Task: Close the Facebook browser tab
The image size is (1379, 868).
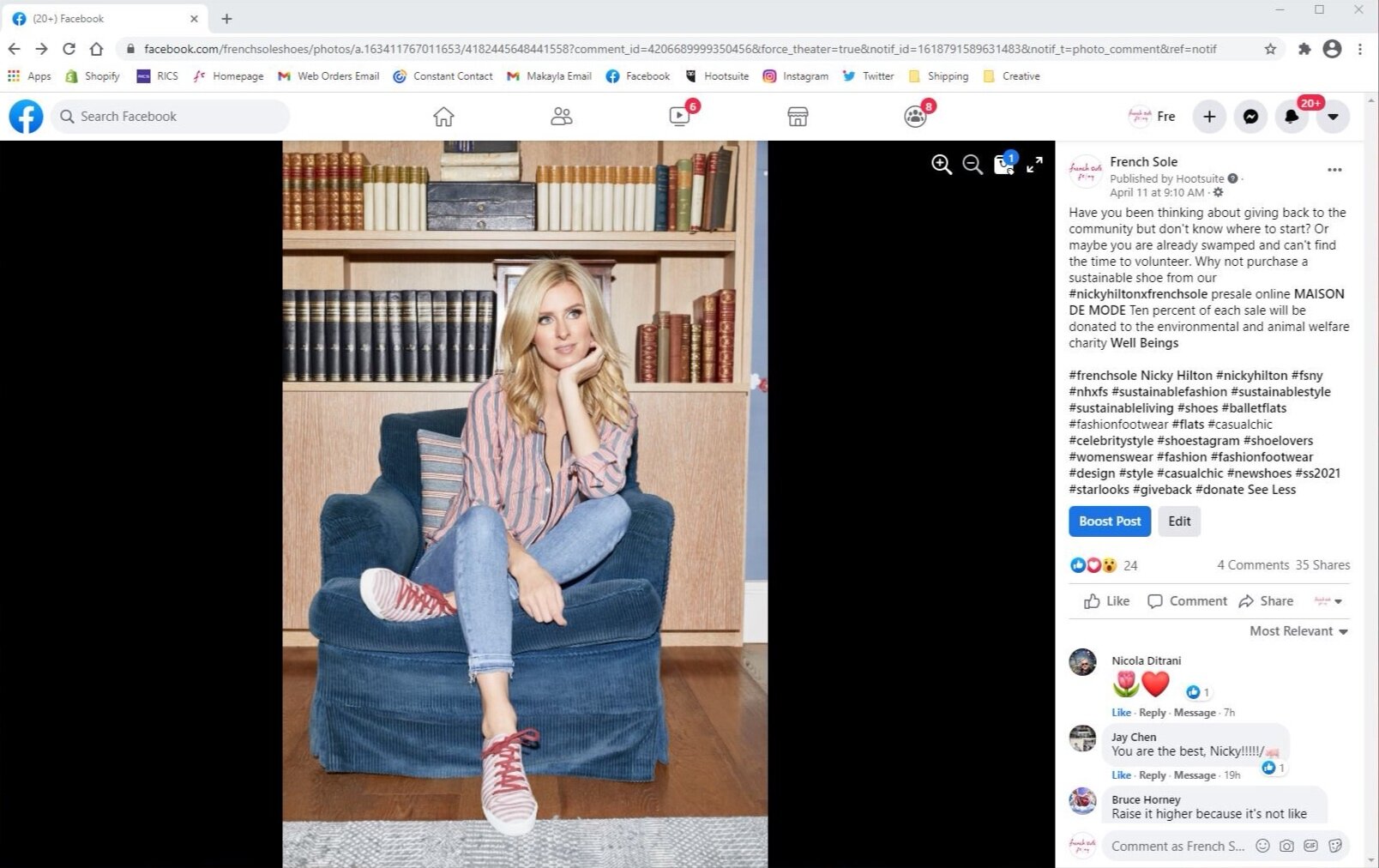Action: click(194, 18)
